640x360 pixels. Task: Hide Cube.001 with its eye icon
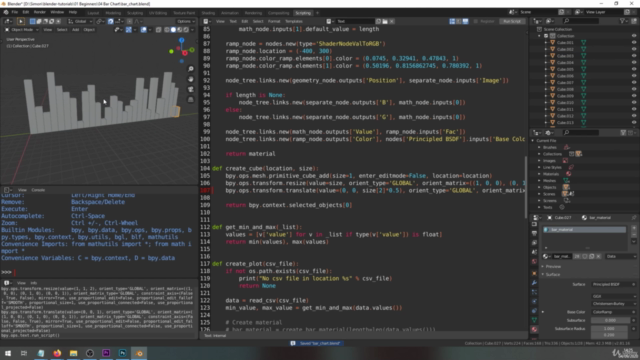point(634,42)
